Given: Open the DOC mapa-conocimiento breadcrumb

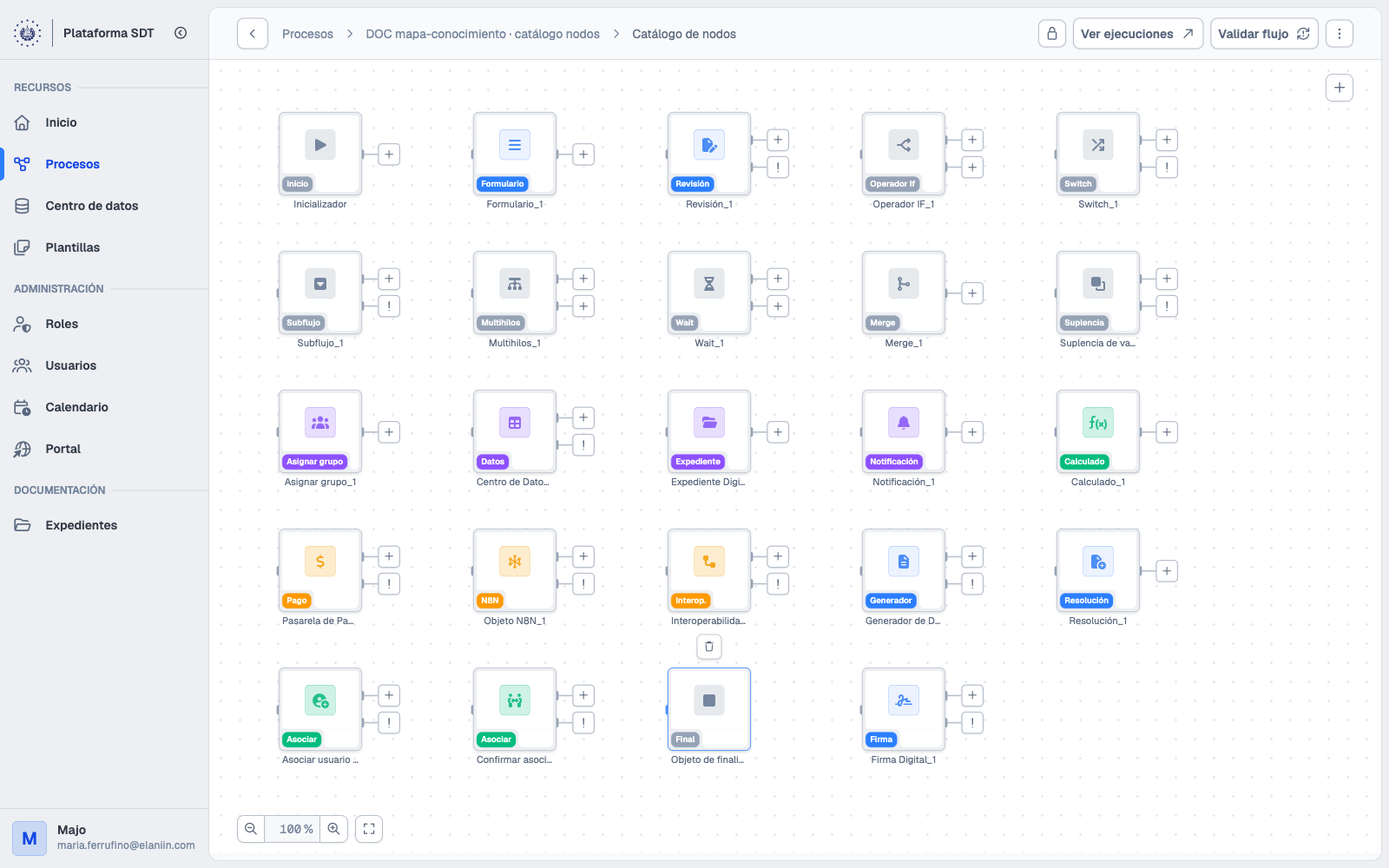Looking at the screenshot, I should (x=483, y=34).
